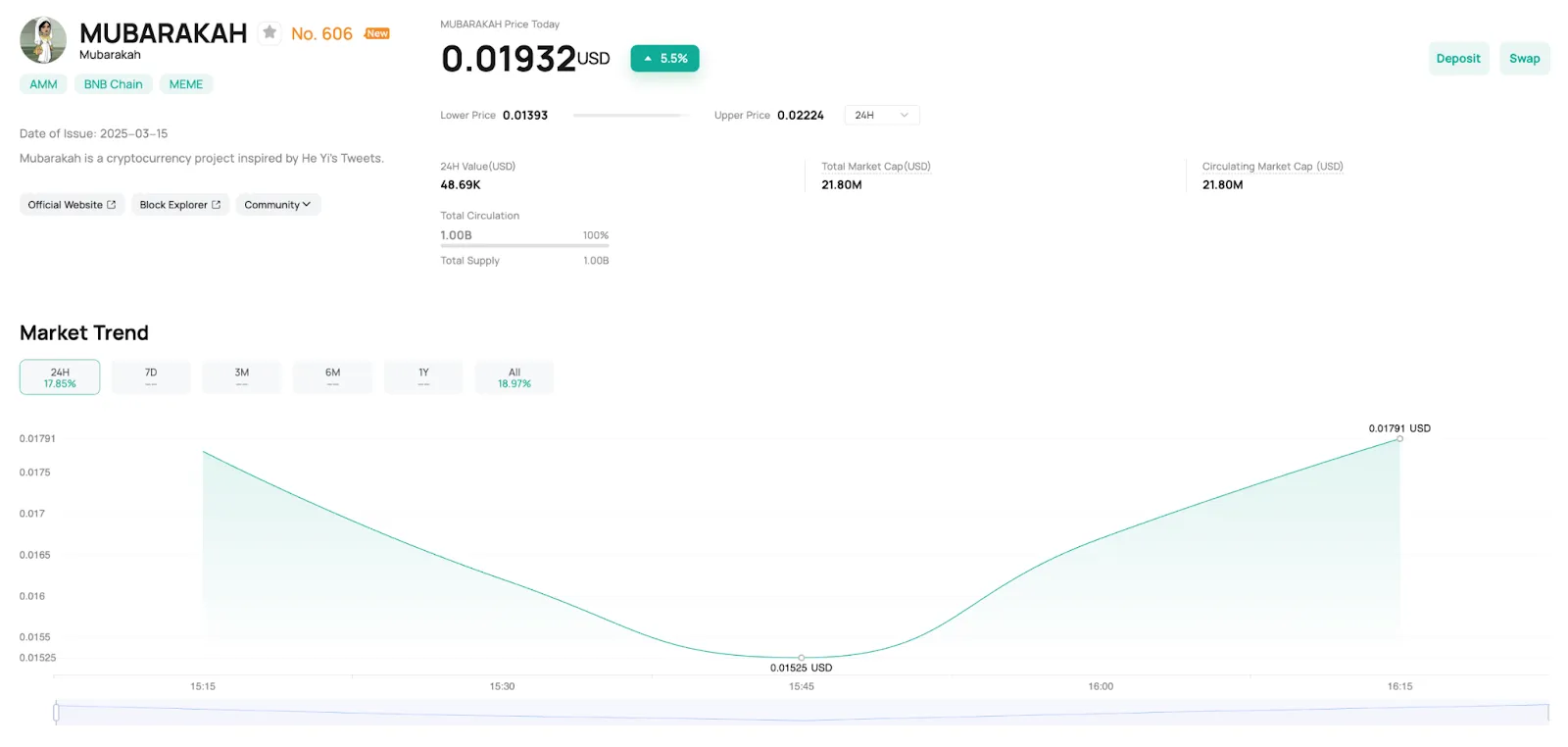Image resolution: width=1568 pixels, height=747 pixels.
Task: Click the Market Trend heading
Action: point(84,333)
